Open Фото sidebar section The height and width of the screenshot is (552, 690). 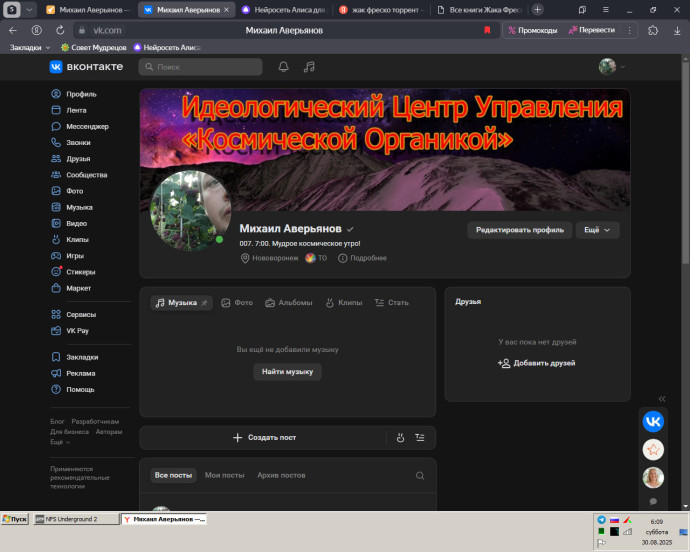tap(67, 191)
